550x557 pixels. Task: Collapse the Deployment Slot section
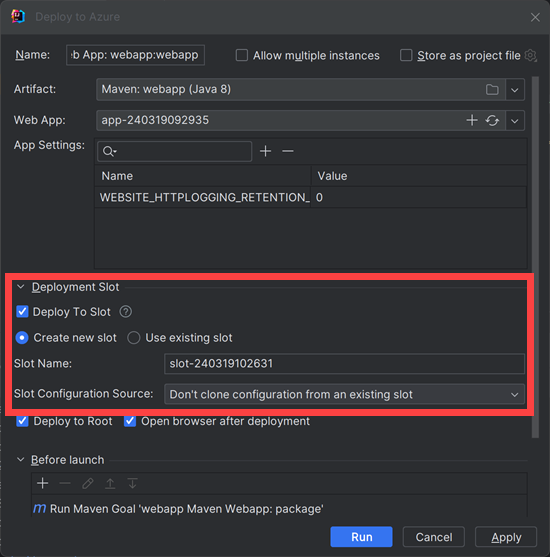(x=21, y=287)
